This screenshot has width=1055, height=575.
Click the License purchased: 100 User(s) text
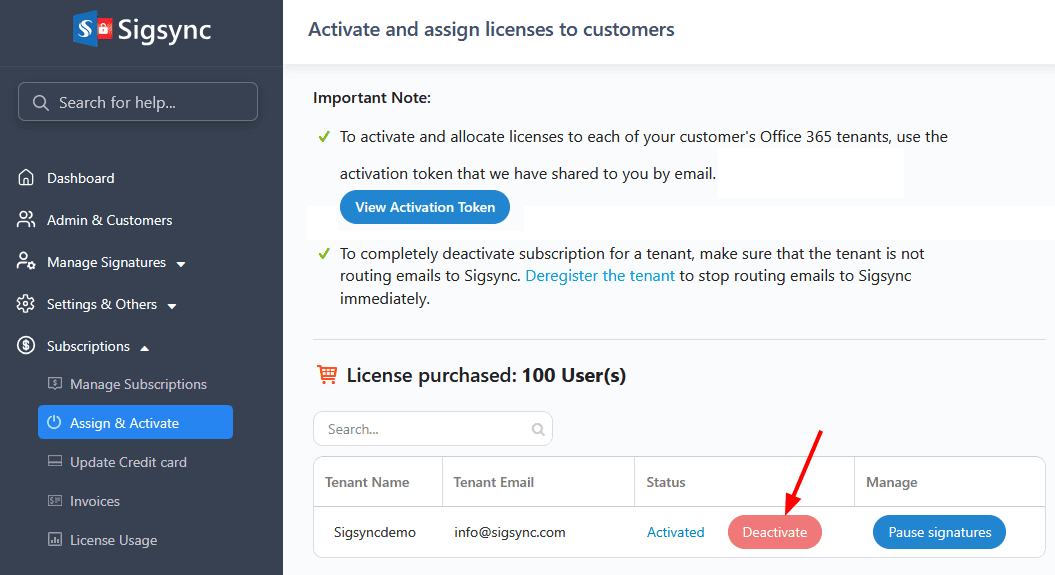[486, 375]
